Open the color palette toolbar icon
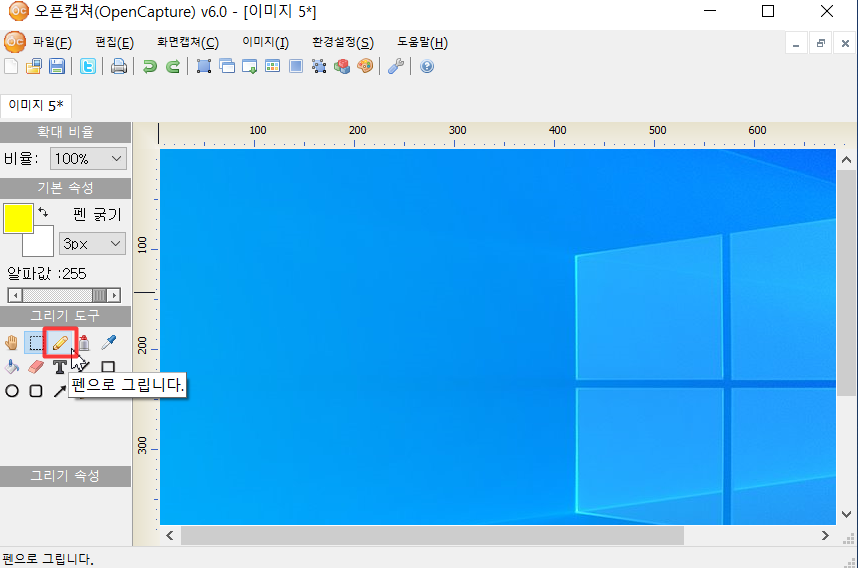This screenshot has height=568, width=858. pos(365,66)
